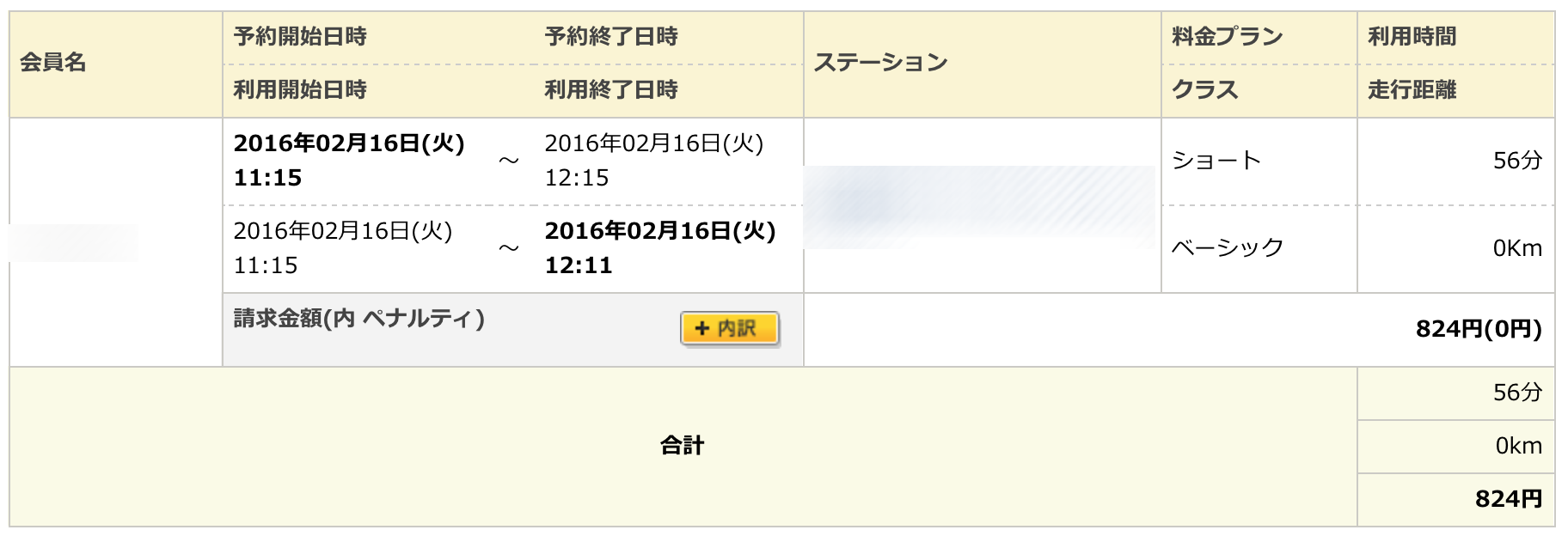Screen dimensions: 1568x536
Task: Click the blurred station name cell
Action: coord(980,206)
